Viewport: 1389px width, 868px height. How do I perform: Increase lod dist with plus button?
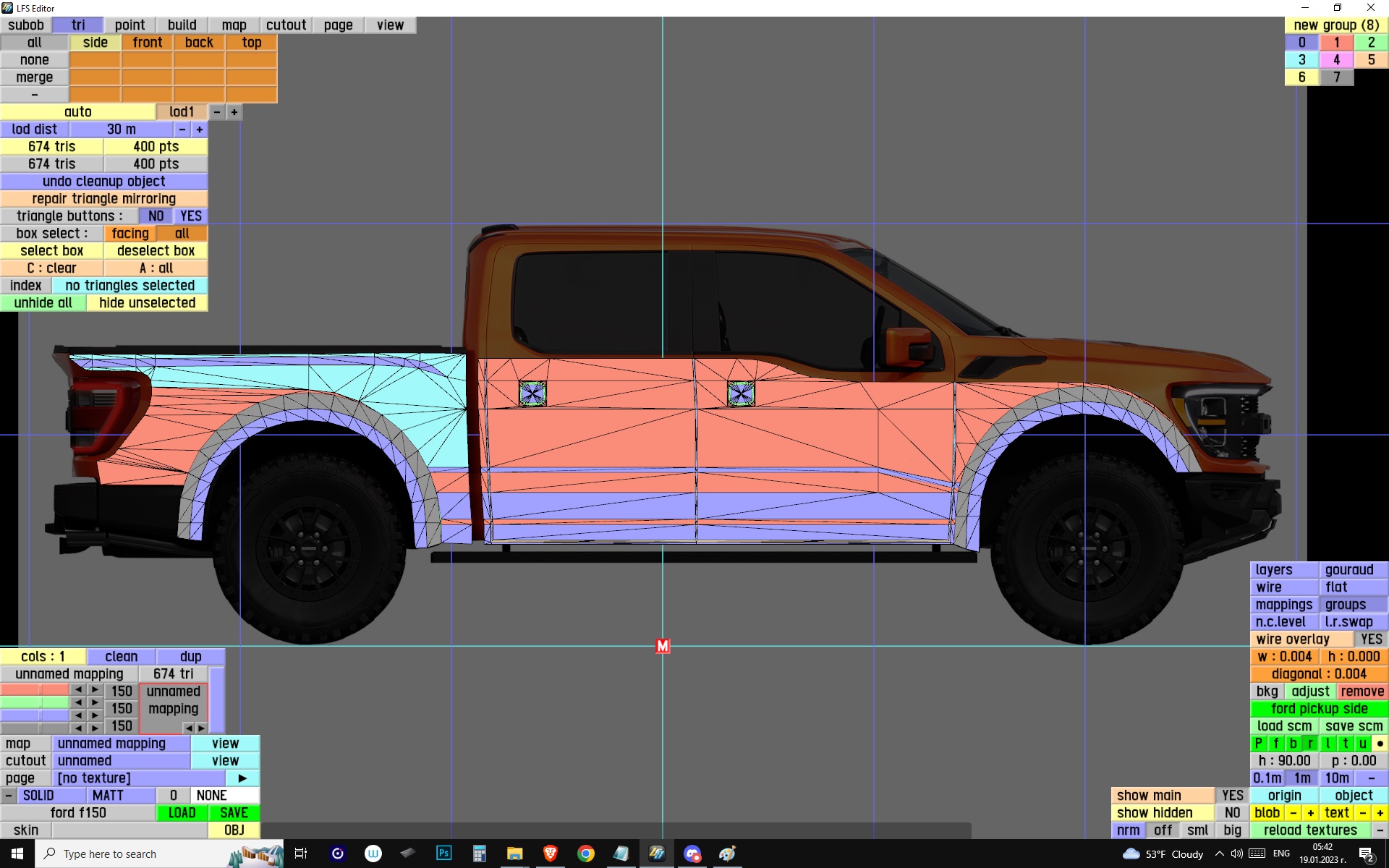[x=200, y=129]
